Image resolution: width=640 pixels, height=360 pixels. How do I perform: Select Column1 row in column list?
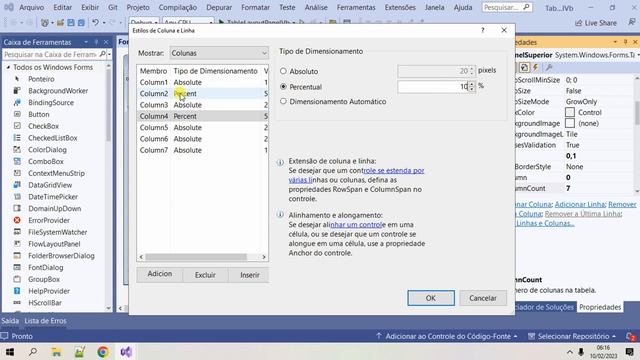202,82
